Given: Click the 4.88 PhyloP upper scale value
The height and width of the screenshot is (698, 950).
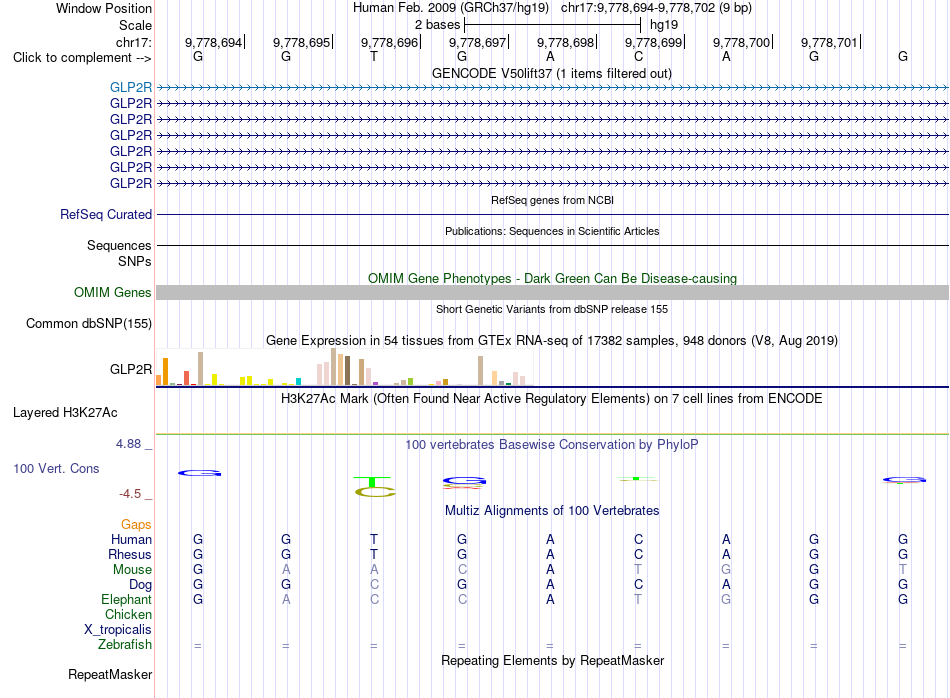Looking at the screenshot, I should pyautogui.click(x=128, y=444).
